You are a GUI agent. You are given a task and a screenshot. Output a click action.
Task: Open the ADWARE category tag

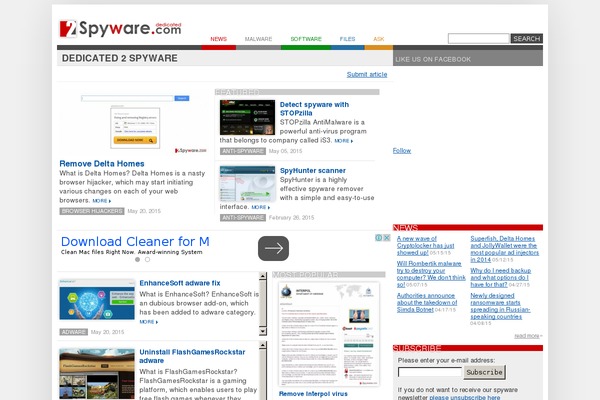pos(73,332)
